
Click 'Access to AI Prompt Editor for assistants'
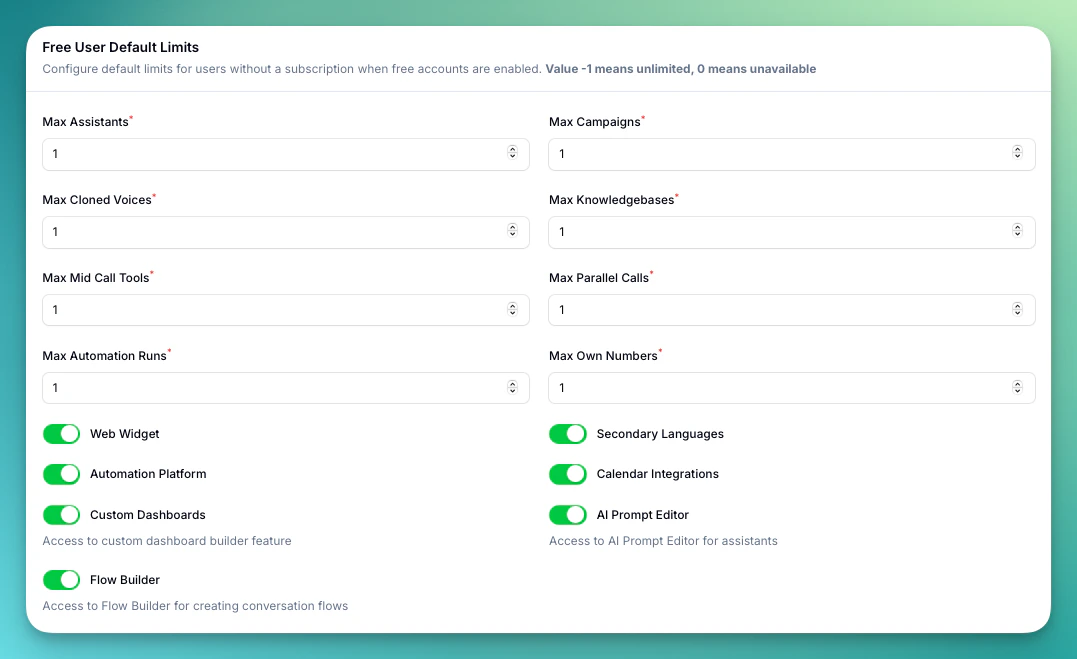tap(664, 541)
